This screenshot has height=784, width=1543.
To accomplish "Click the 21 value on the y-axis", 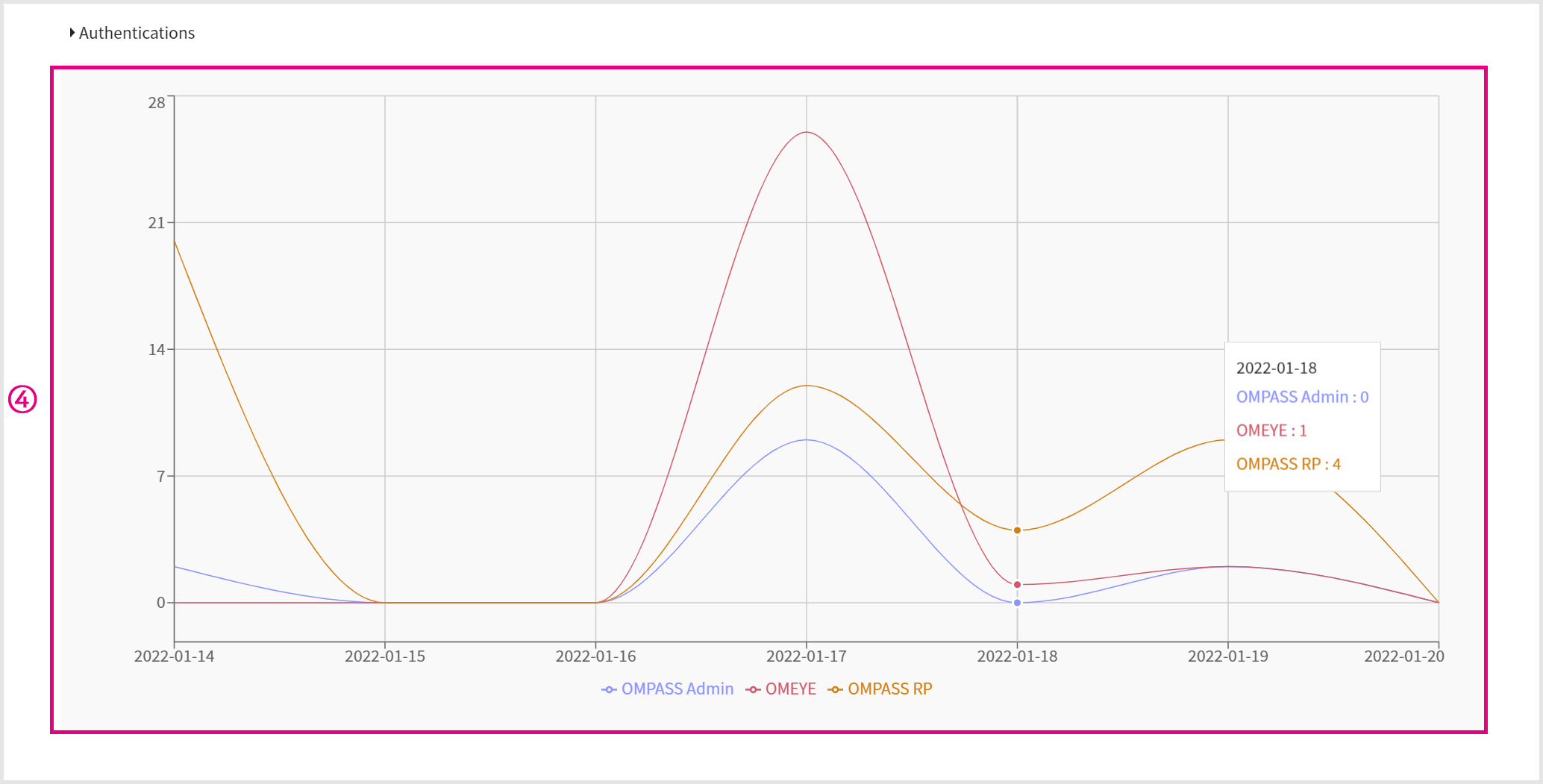I will coord(157,223).
